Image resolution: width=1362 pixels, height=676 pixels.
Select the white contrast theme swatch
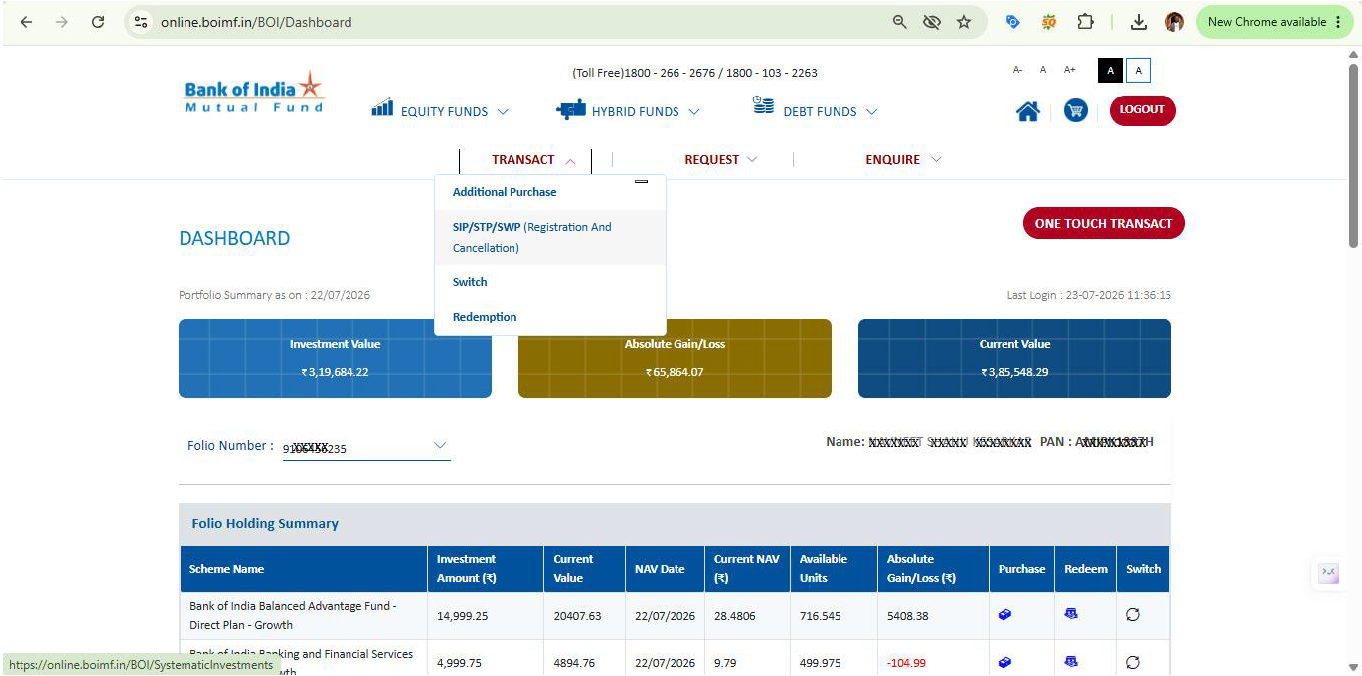click(1139, 70)
